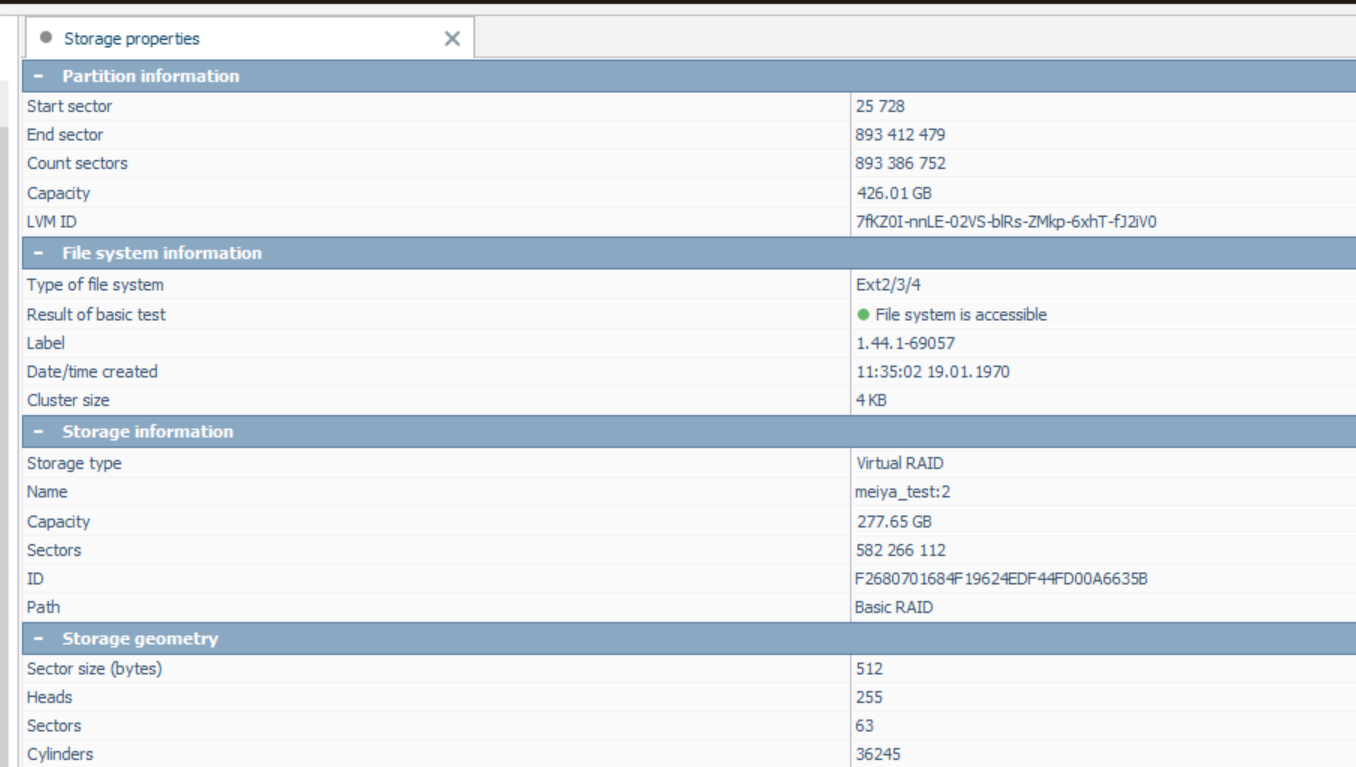Viewport: 1356px width, 767px height.
Task: Collapse the Partition information section
Action: [x=39, y=76]
